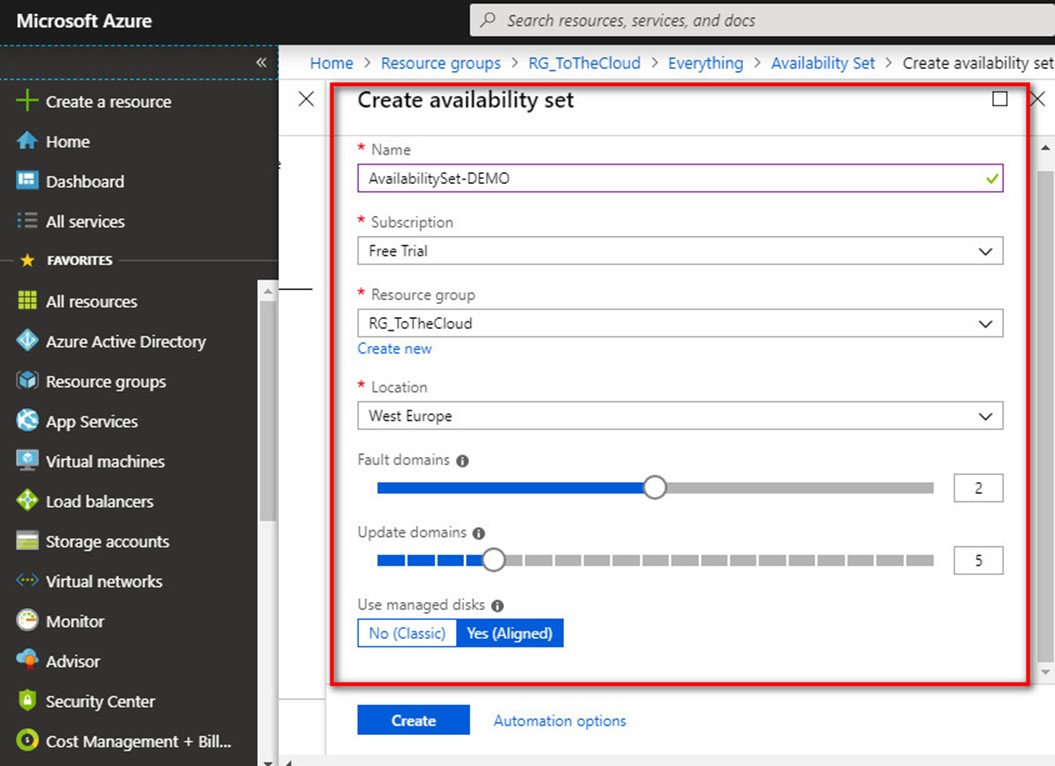Click the blue Create button
Image resolution: width=1055 pixels, height=766 pixels.
pos(413,720)
